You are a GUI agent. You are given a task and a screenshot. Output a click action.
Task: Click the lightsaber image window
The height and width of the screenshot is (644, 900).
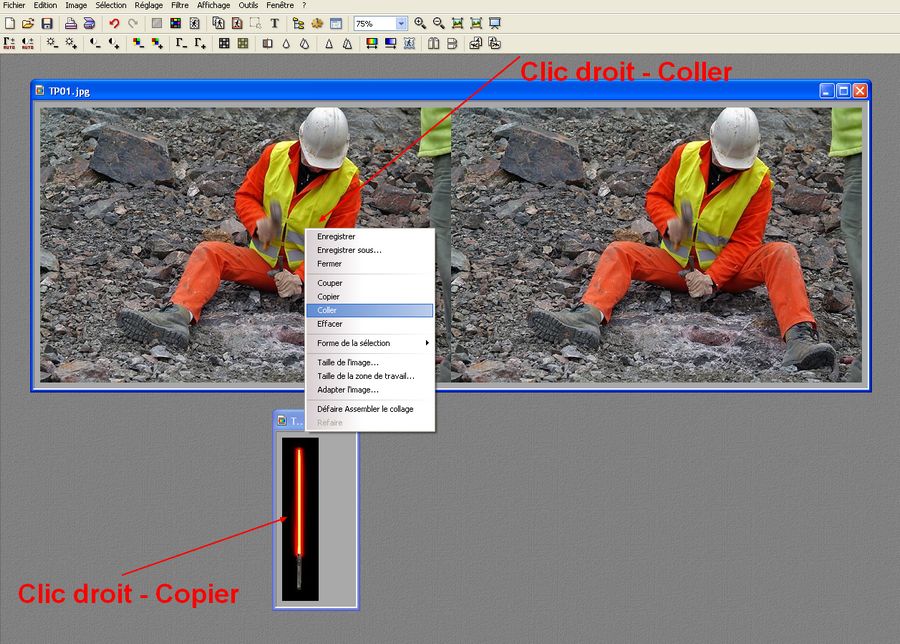[300, 520]
